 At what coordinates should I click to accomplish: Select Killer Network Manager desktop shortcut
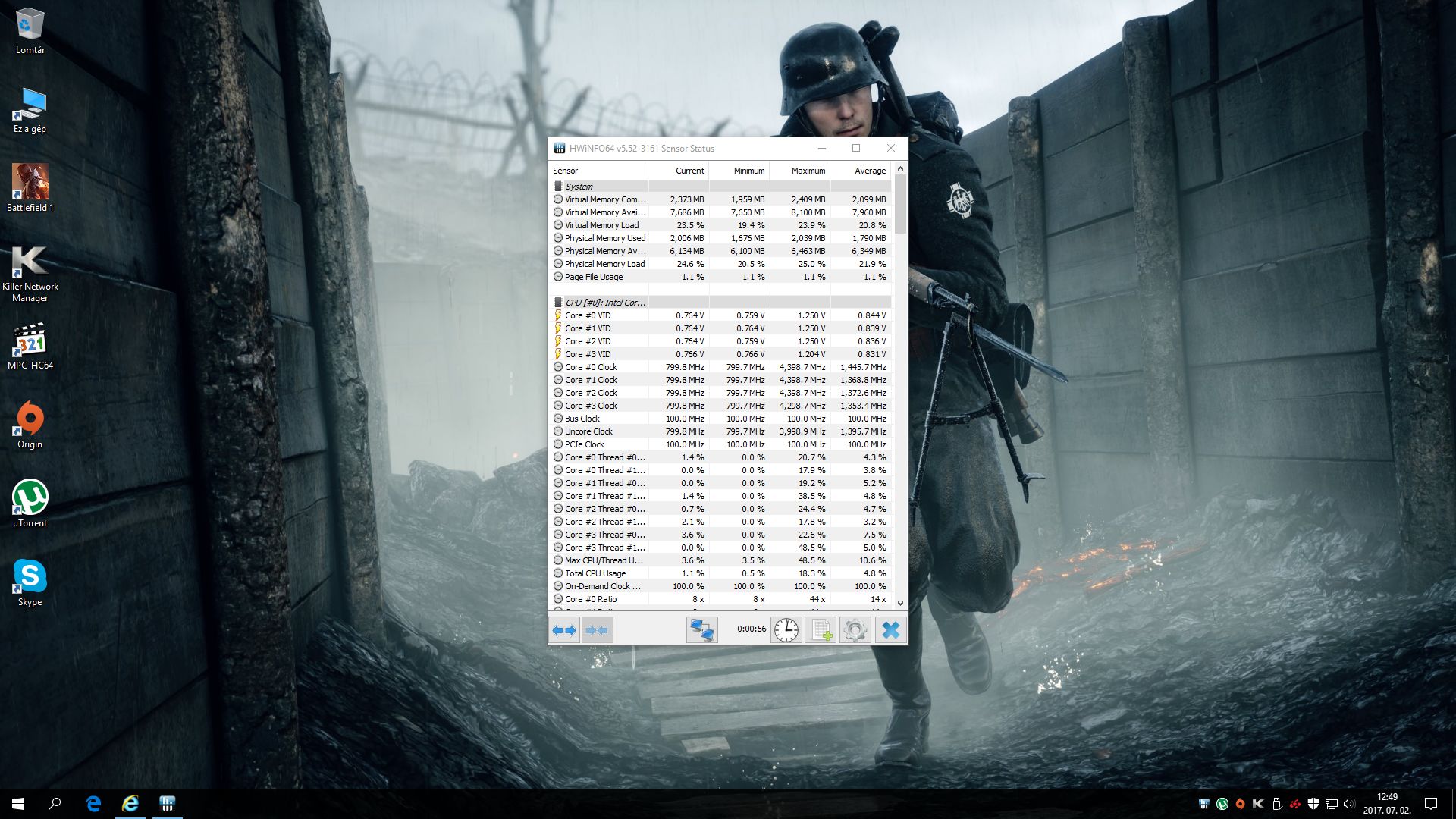click(x=30, y=274)
